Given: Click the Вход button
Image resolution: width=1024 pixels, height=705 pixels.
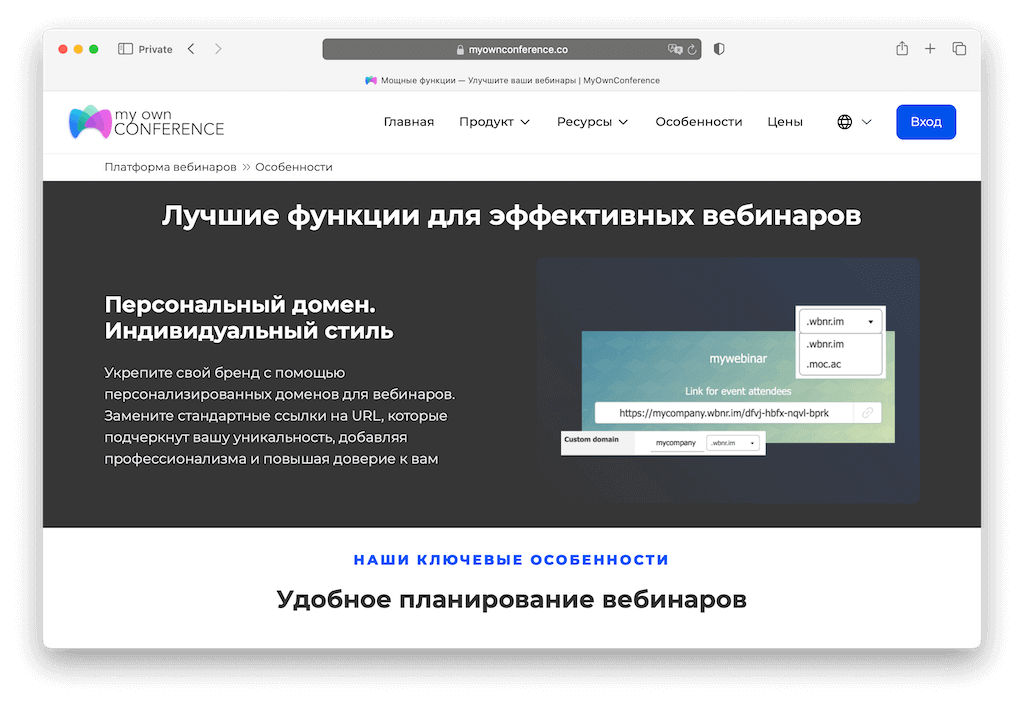Looking at the screenshot, I should pos(925,121).
